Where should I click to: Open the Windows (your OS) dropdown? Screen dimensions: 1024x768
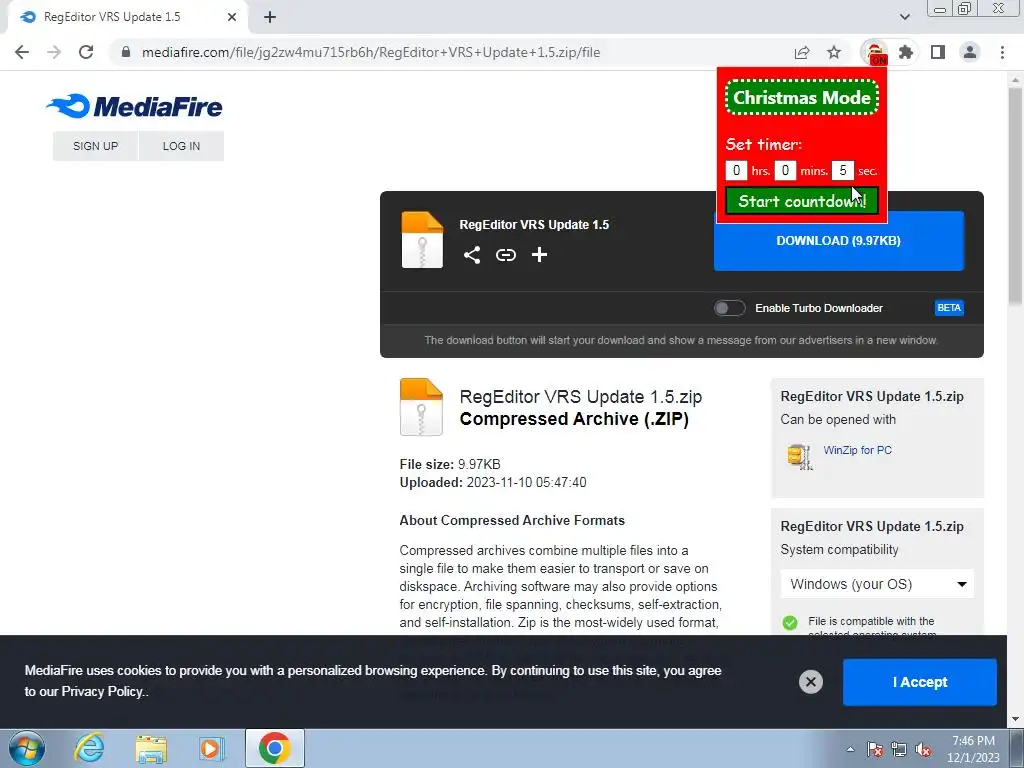tap(877, 584)
